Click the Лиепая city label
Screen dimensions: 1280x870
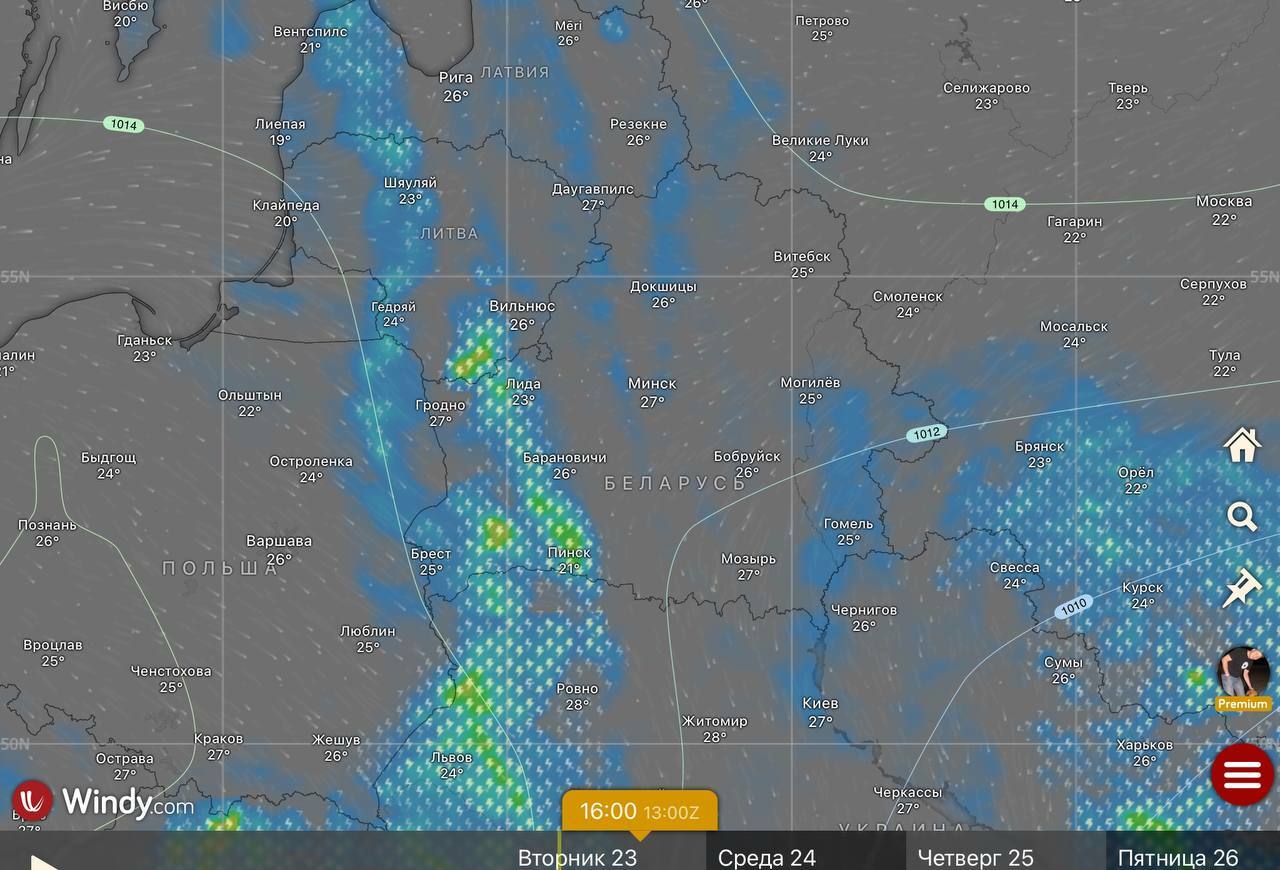click(280, 124)
